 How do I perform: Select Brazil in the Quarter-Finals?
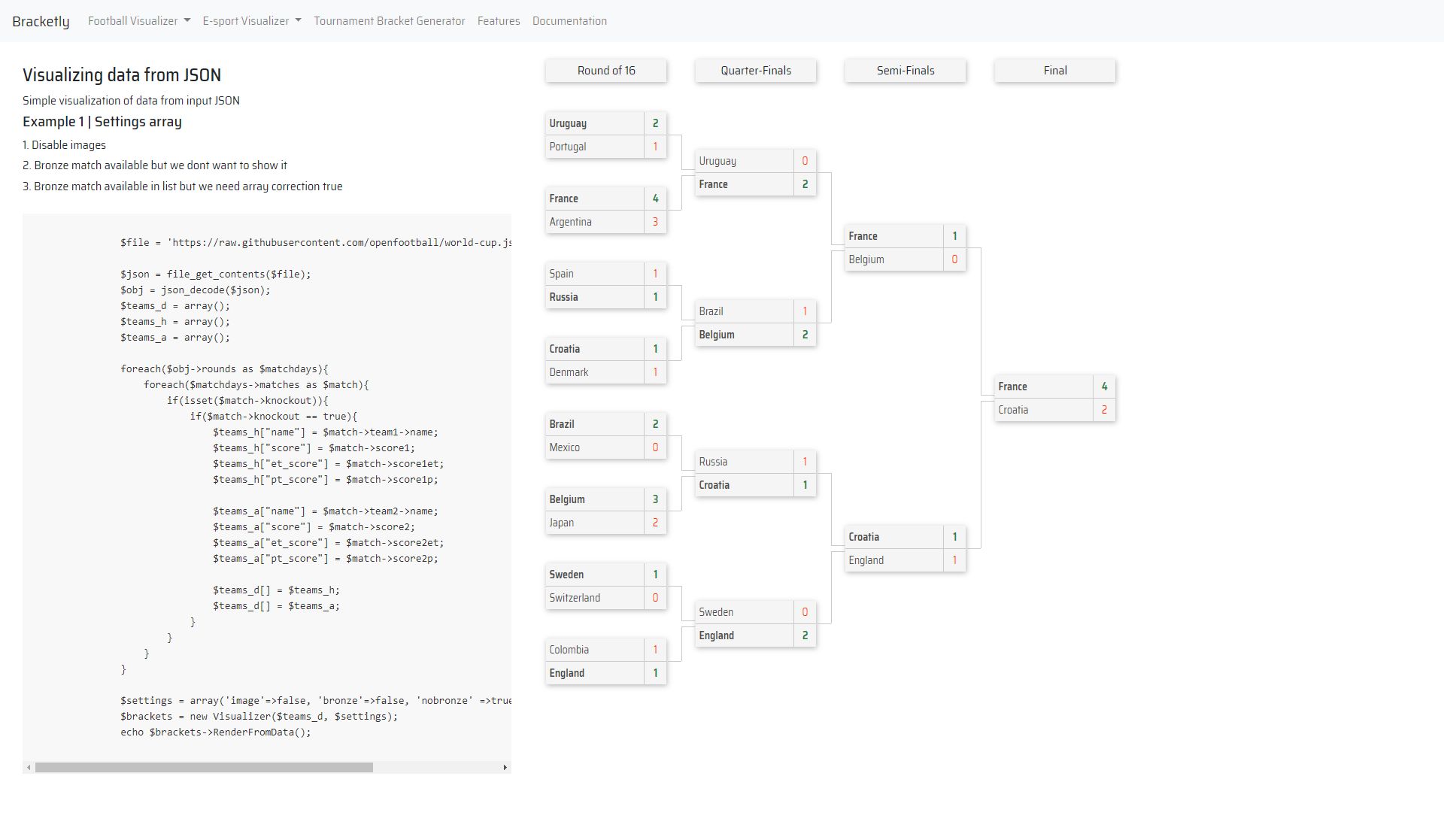pyautogui.click(x=744, y=311)
